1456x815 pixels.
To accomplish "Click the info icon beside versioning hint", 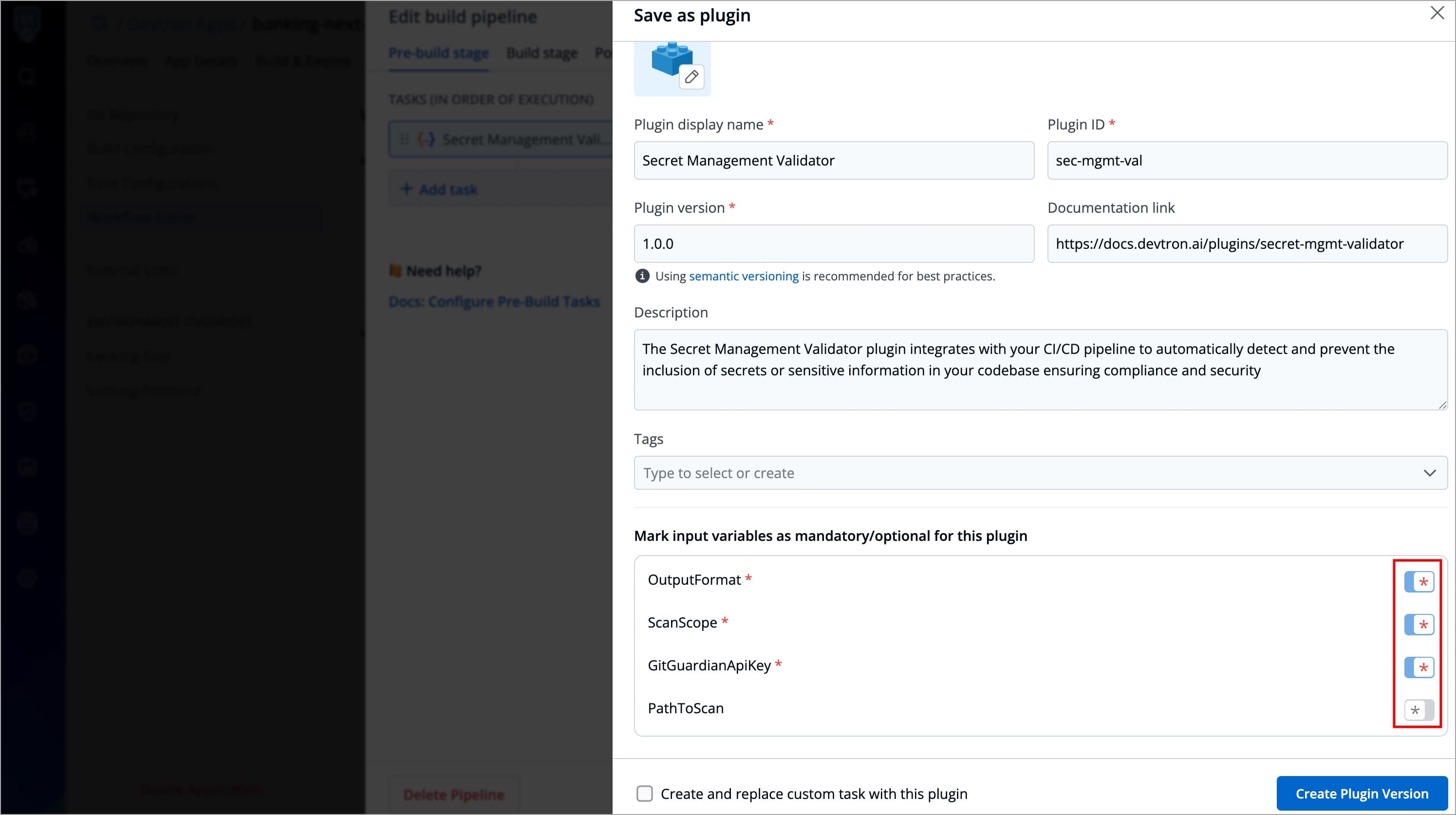I will (642, 276).
